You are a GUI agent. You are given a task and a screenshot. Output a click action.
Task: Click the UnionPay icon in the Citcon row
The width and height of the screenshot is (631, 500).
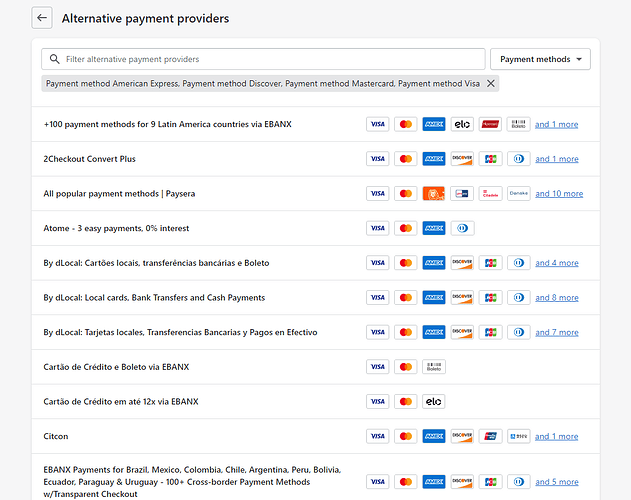(x=490, y=436)
